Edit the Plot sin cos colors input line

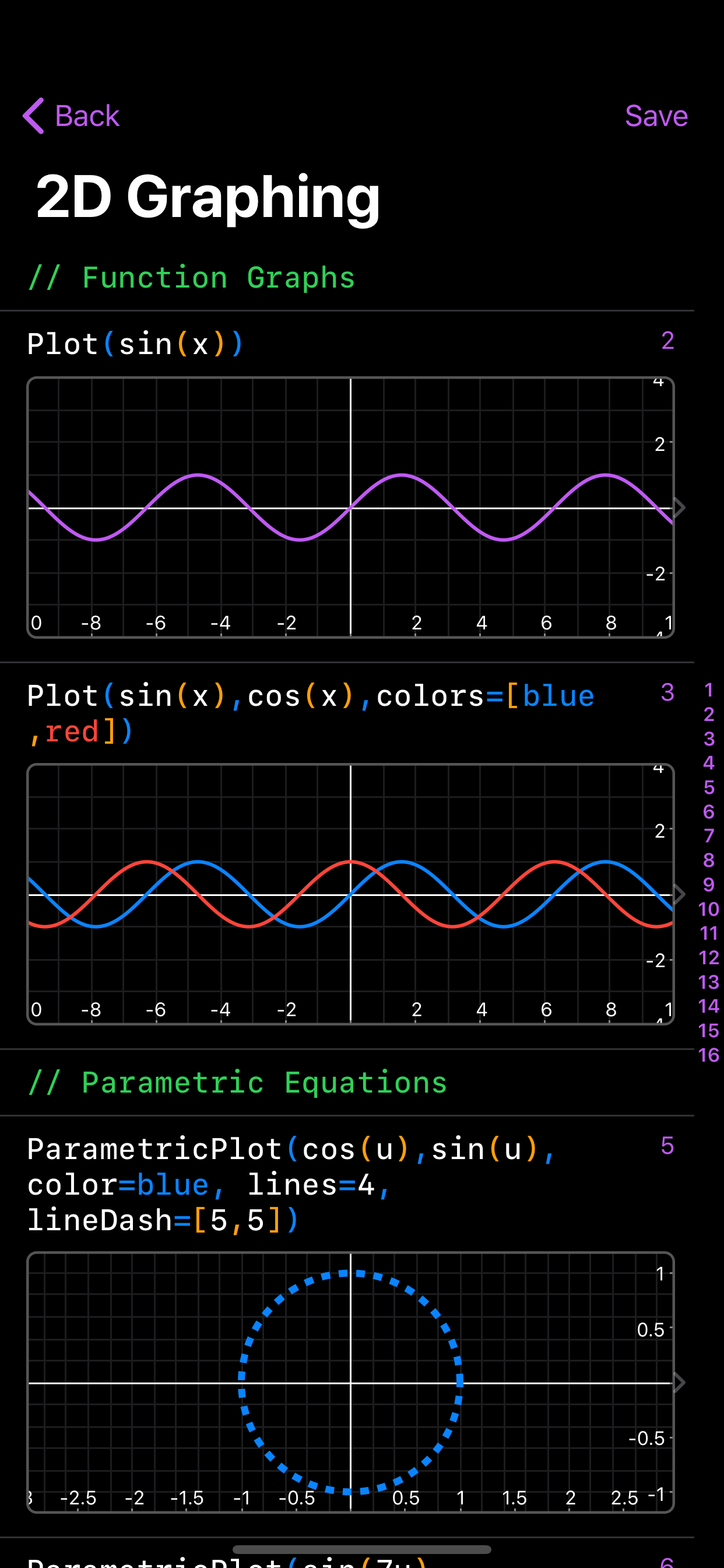tap(310, 713)
